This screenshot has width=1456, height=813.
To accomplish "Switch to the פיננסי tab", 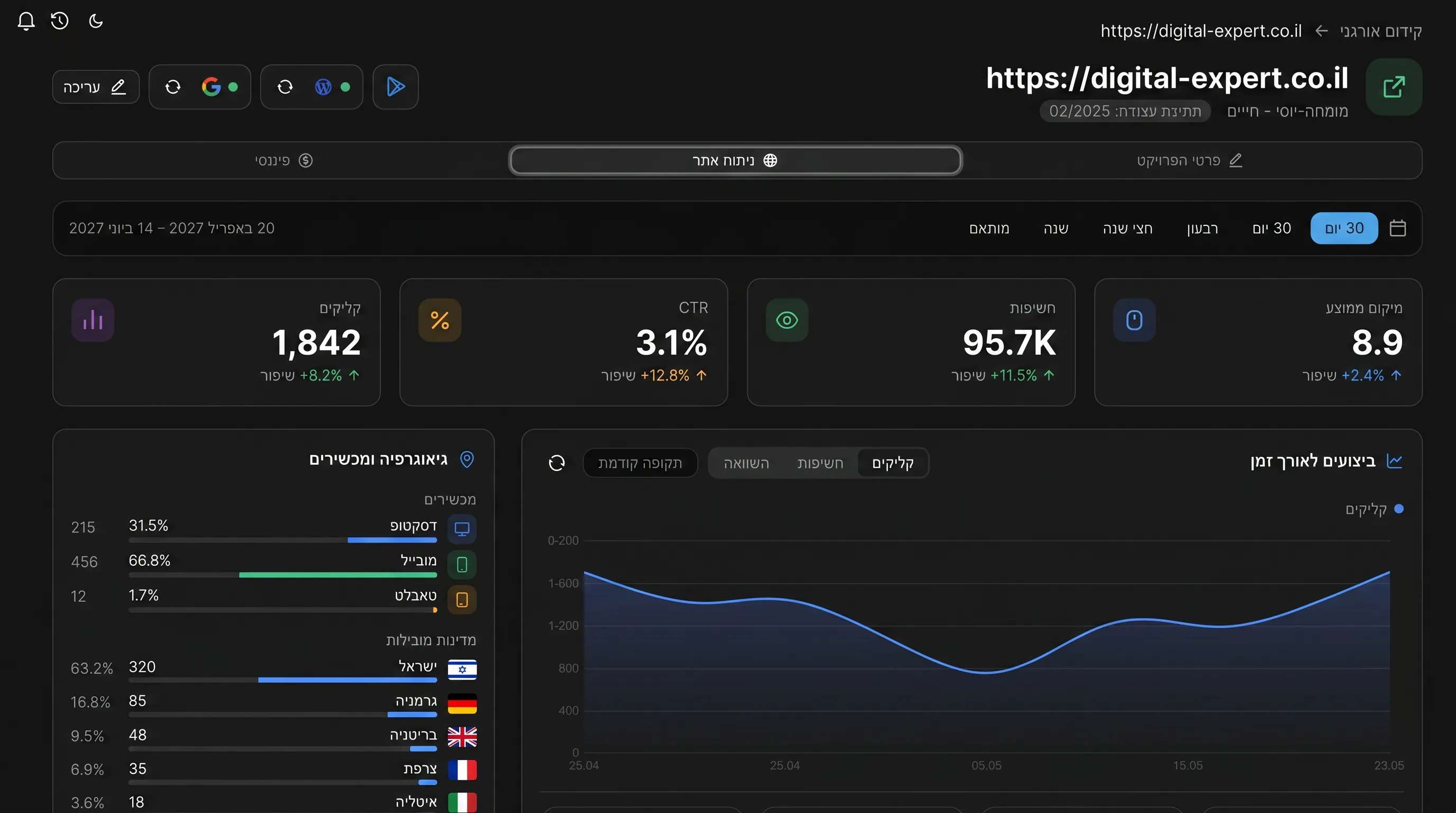I will click(x=283, y=160).
